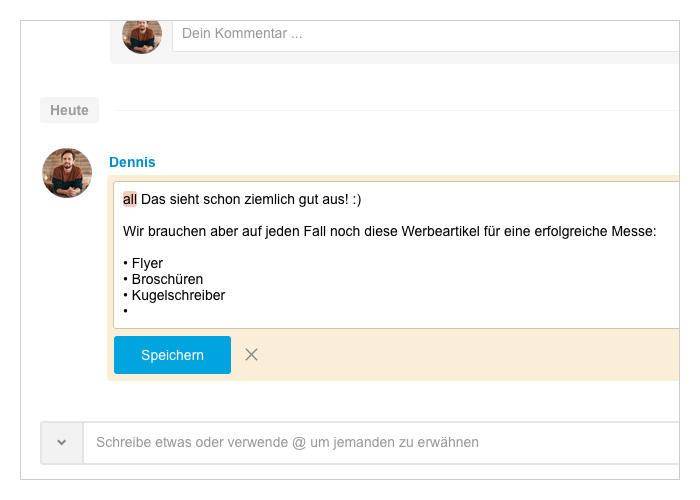This screenshot has width=700, height=500.
Task: Click Dennis's round avatar next to the comment
Action: tap(67, 173)
